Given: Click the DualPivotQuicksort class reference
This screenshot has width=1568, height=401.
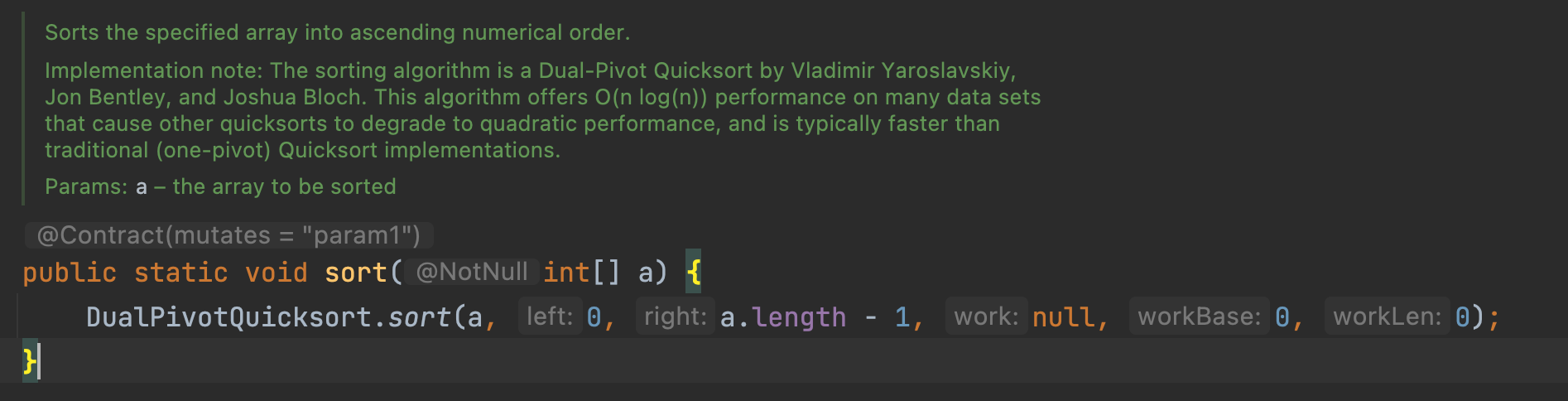Looking at the screenshot, I should pyautogui.click(x=228, y=317).
